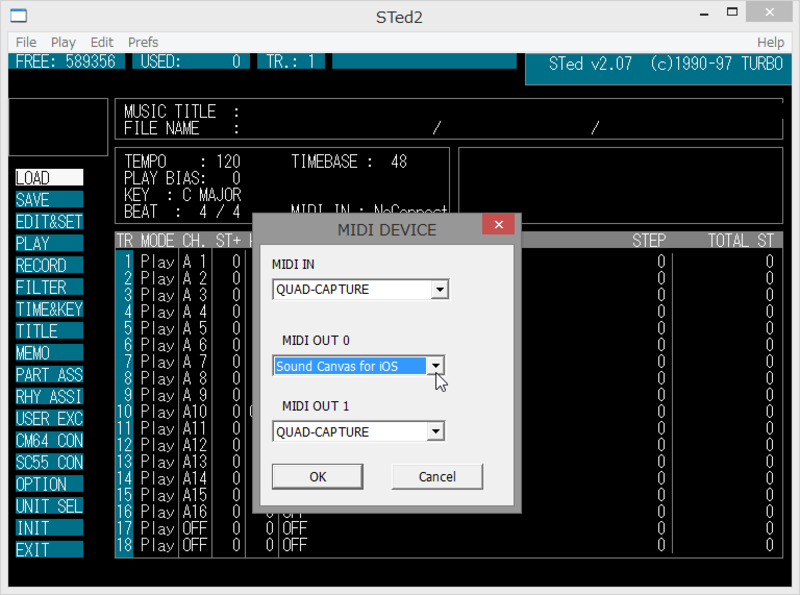The image size is (800, 595).
Task: Click channel A10 on track 10
Action: point(194,412)
